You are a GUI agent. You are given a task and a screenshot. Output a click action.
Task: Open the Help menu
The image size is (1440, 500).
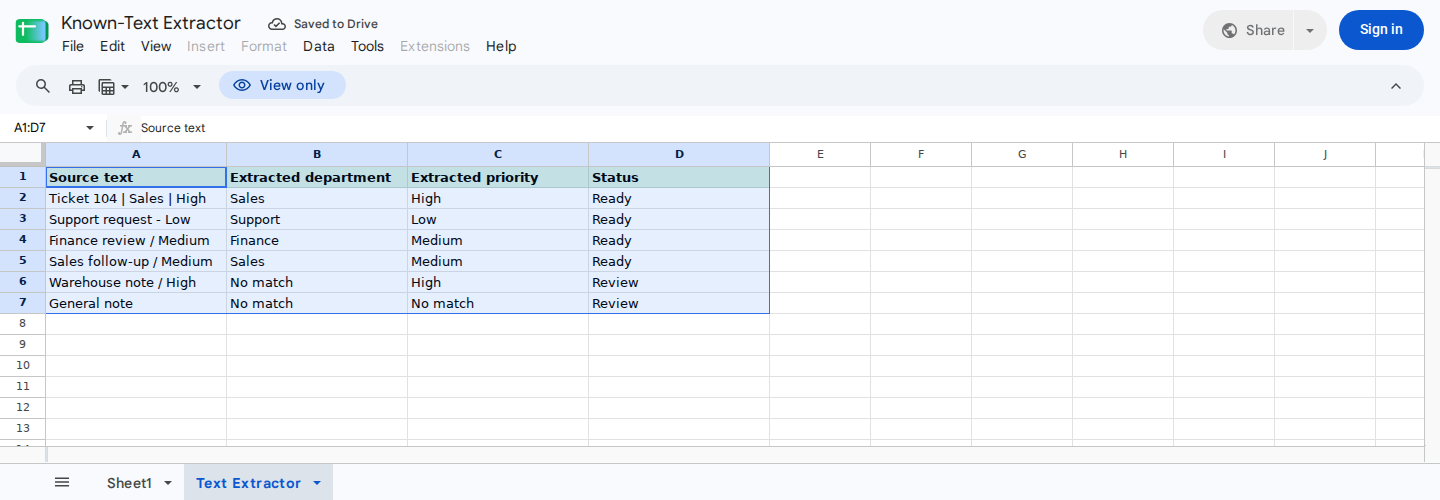[501, 46]
